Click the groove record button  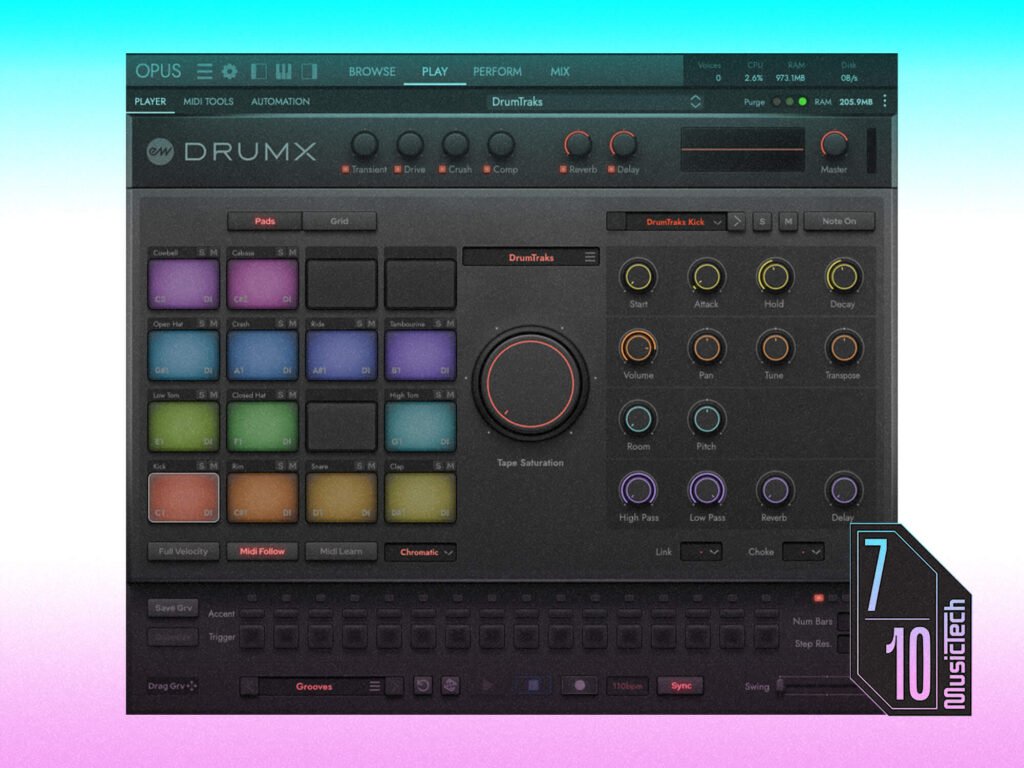(x=579, y=686)
